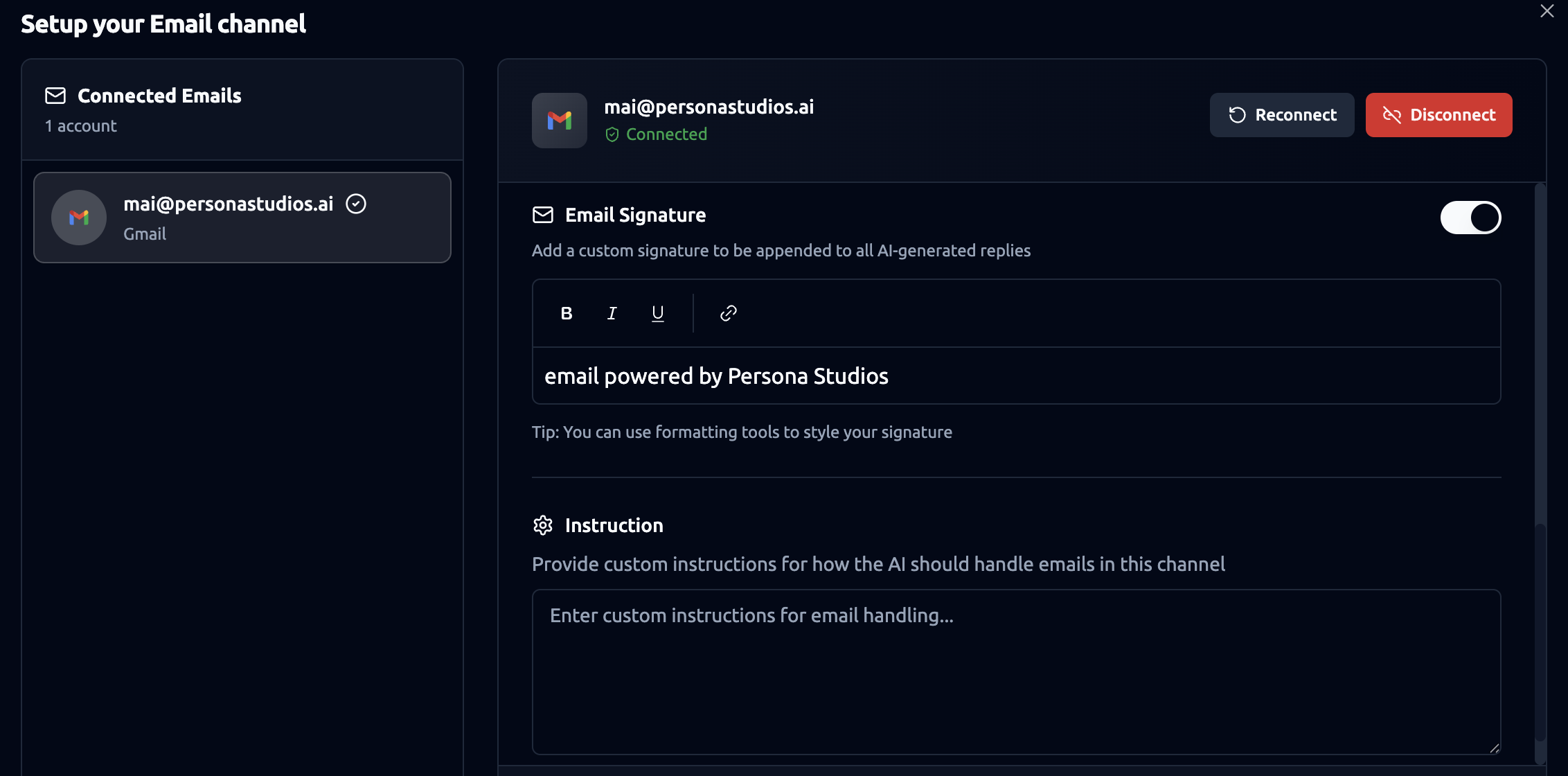
Task: Click the Gmail avatar in Connected Emails list
Action: (79, 218)
